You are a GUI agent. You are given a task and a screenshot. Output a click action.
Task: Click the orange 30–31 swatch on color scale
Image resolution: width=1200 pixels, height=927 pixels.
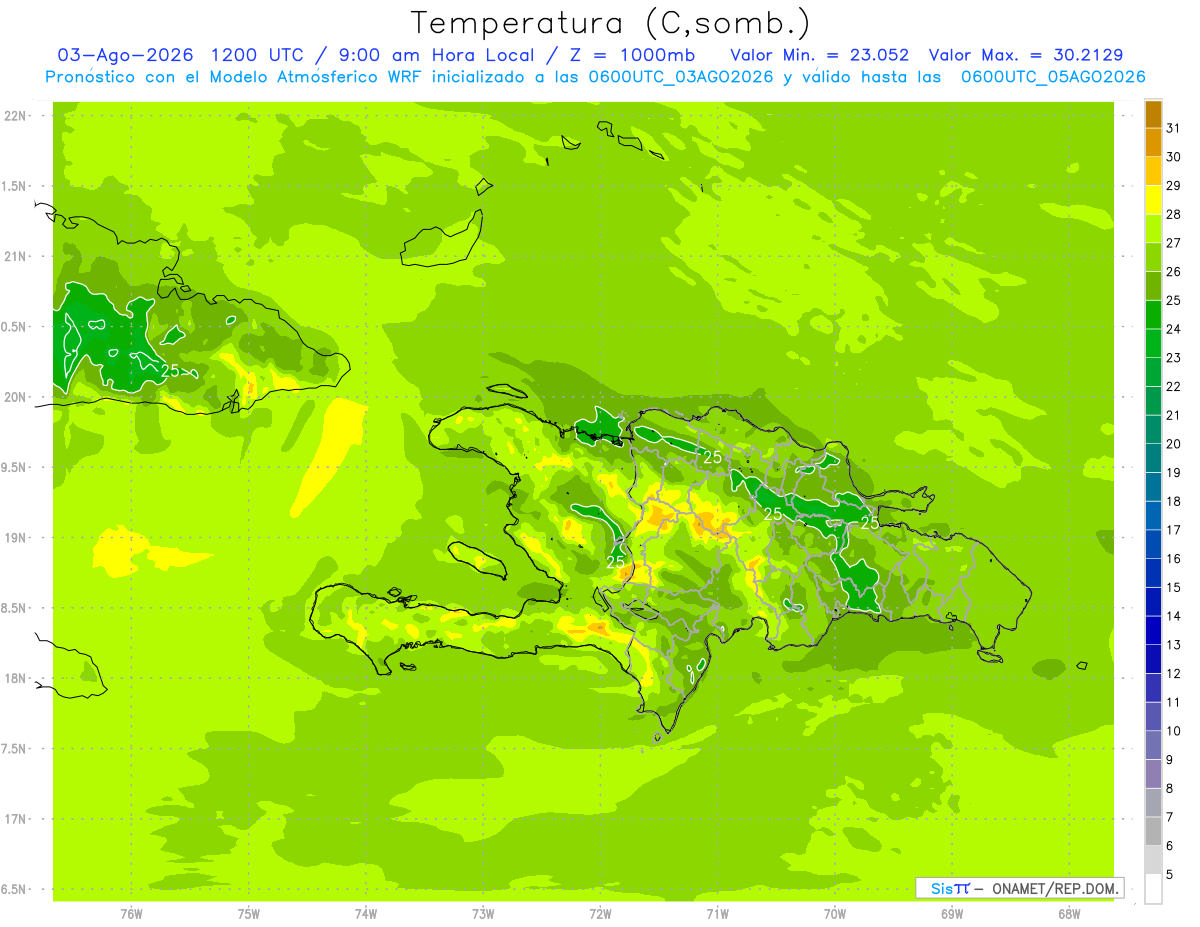click(1153, 142)
